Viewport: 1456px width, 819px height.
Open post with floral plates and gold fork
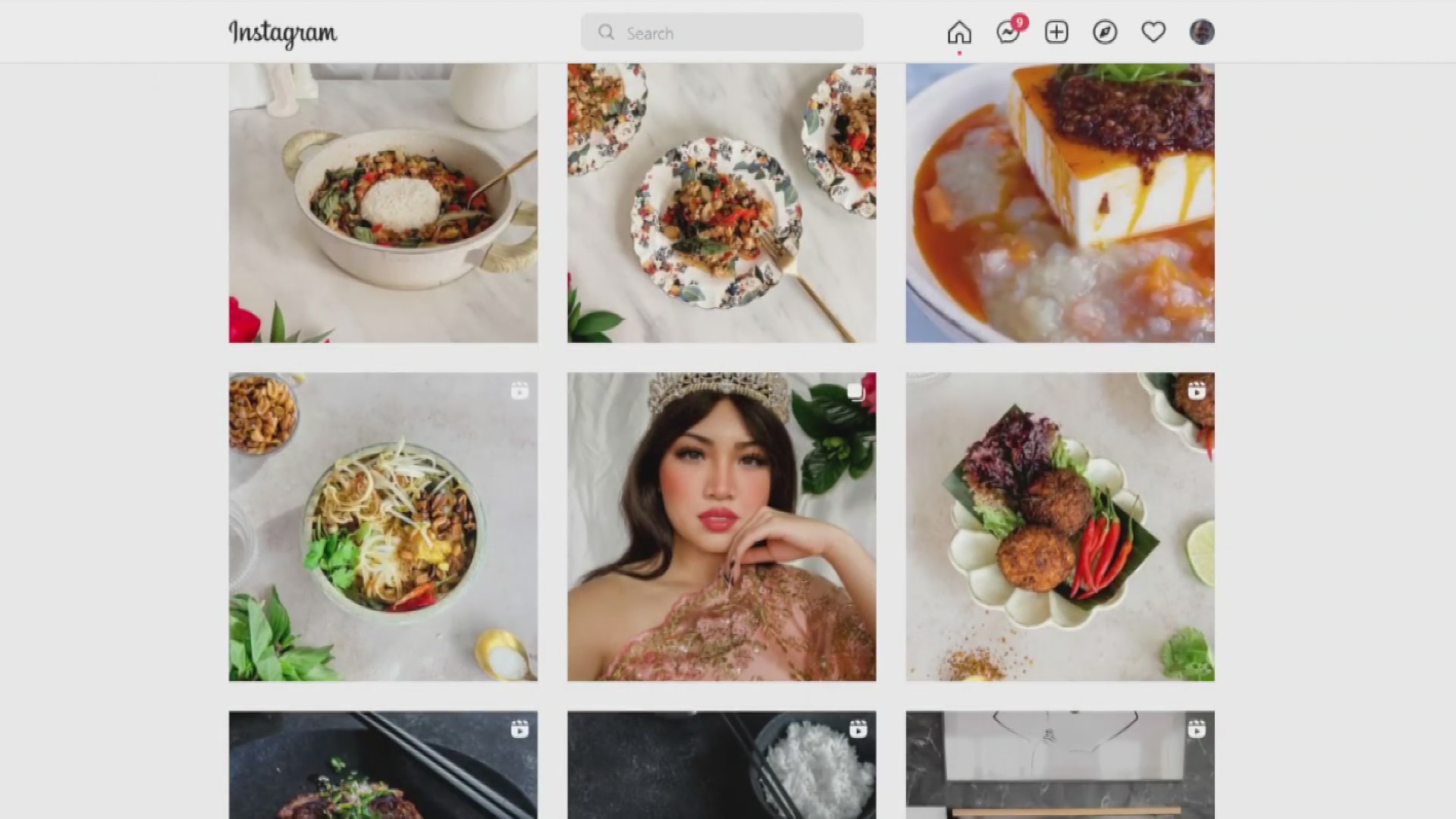722,203
